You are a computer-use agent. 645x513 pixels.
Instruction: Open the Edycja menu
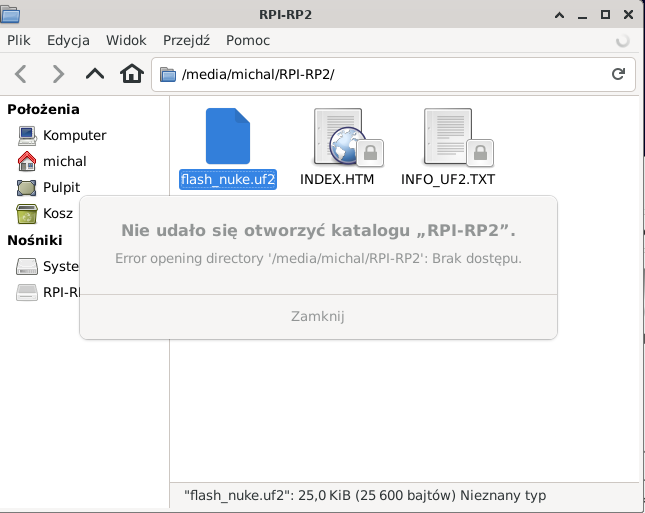(x=68, y=40)
